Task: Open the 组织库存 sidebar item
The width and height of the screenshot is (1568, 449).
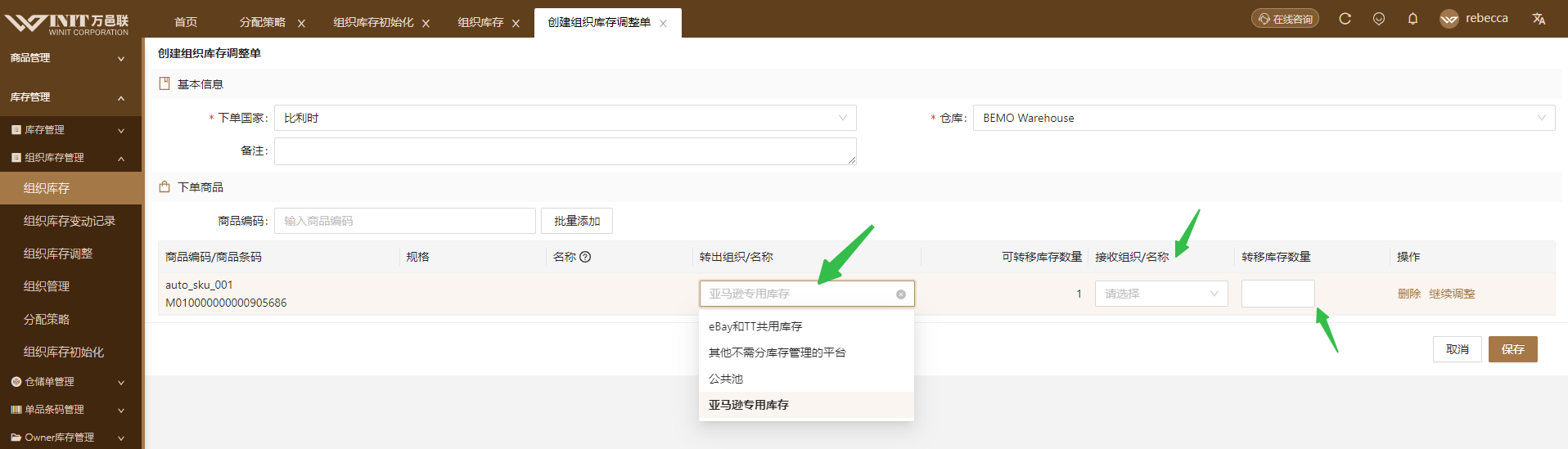Action: pyautogui.click(x=70, y=188)
